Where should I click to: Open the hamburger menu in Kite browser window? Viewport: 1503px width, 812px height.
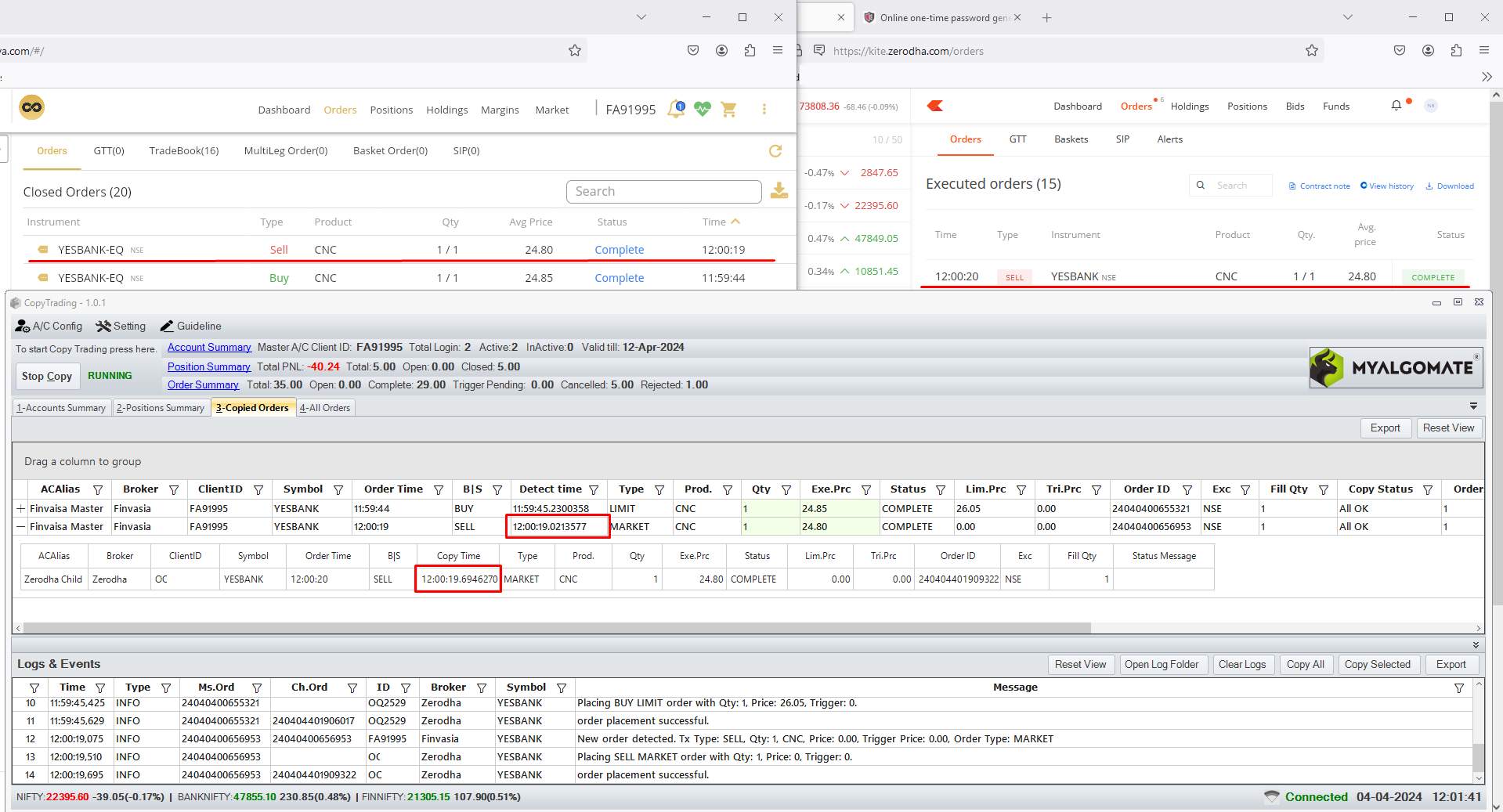point(1484,50)
